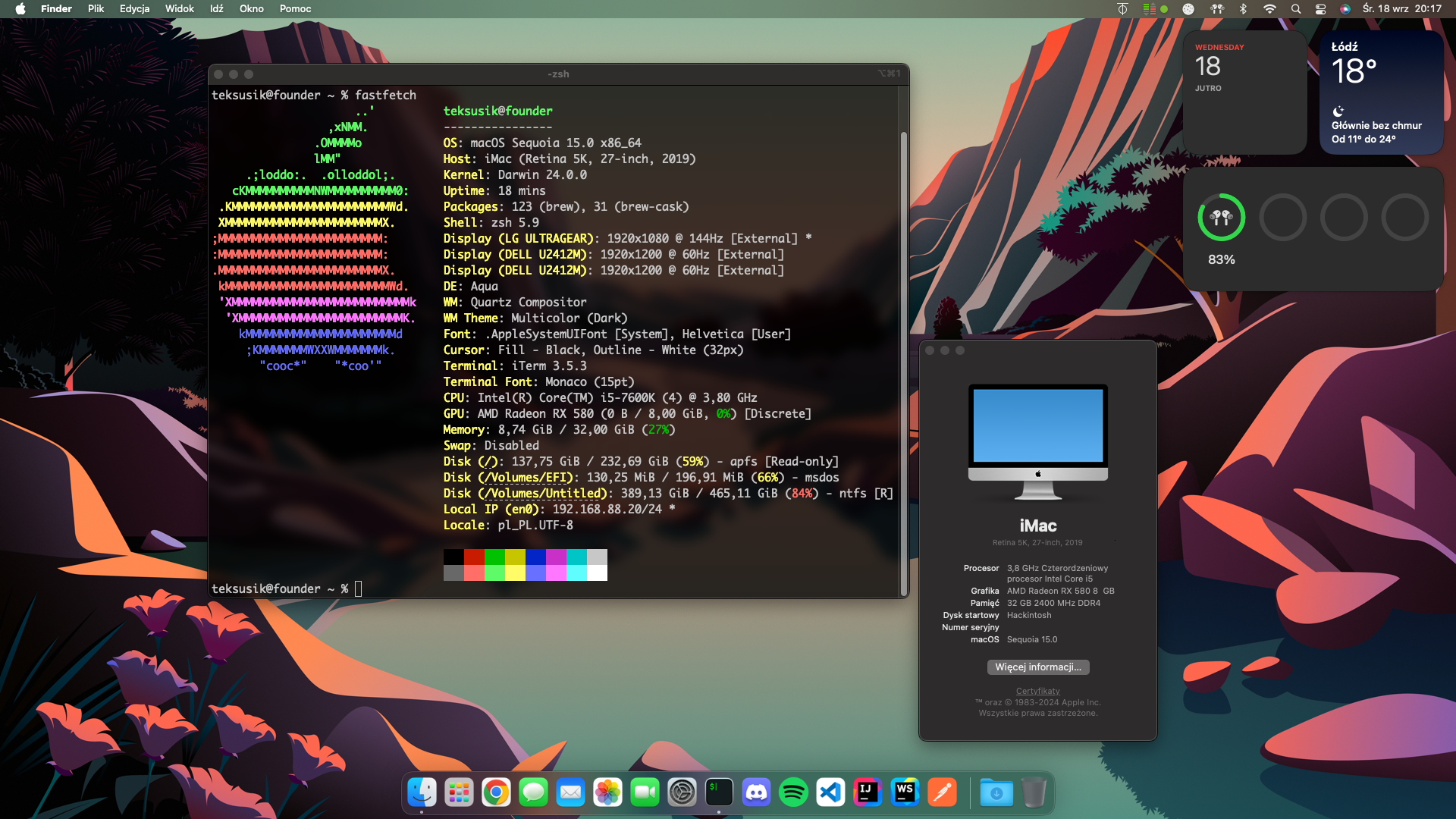Click the 'Uptime: 18 mins' line
Screen dimensions: 1456x819
(494, 190)
